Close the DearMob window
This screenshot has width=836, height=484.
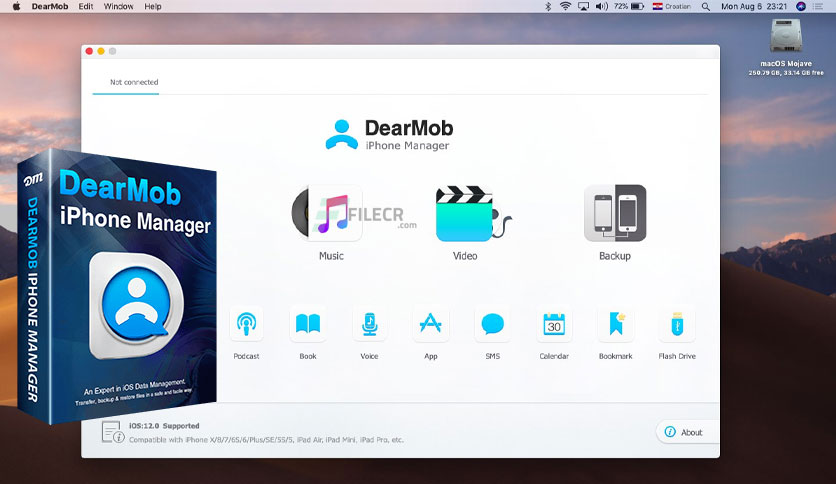89,51
